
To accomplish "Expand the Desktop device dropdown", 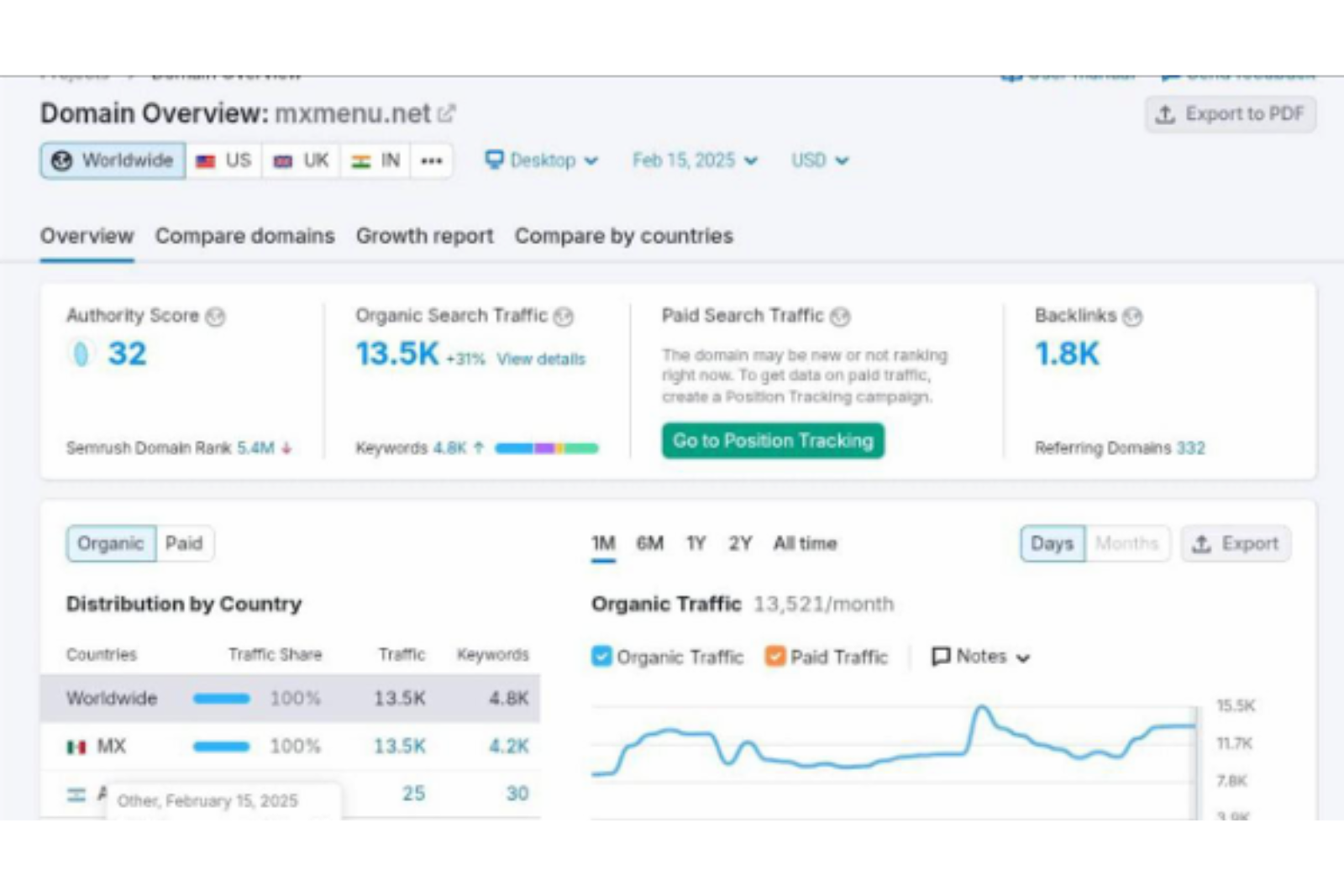I will [542, 160].
